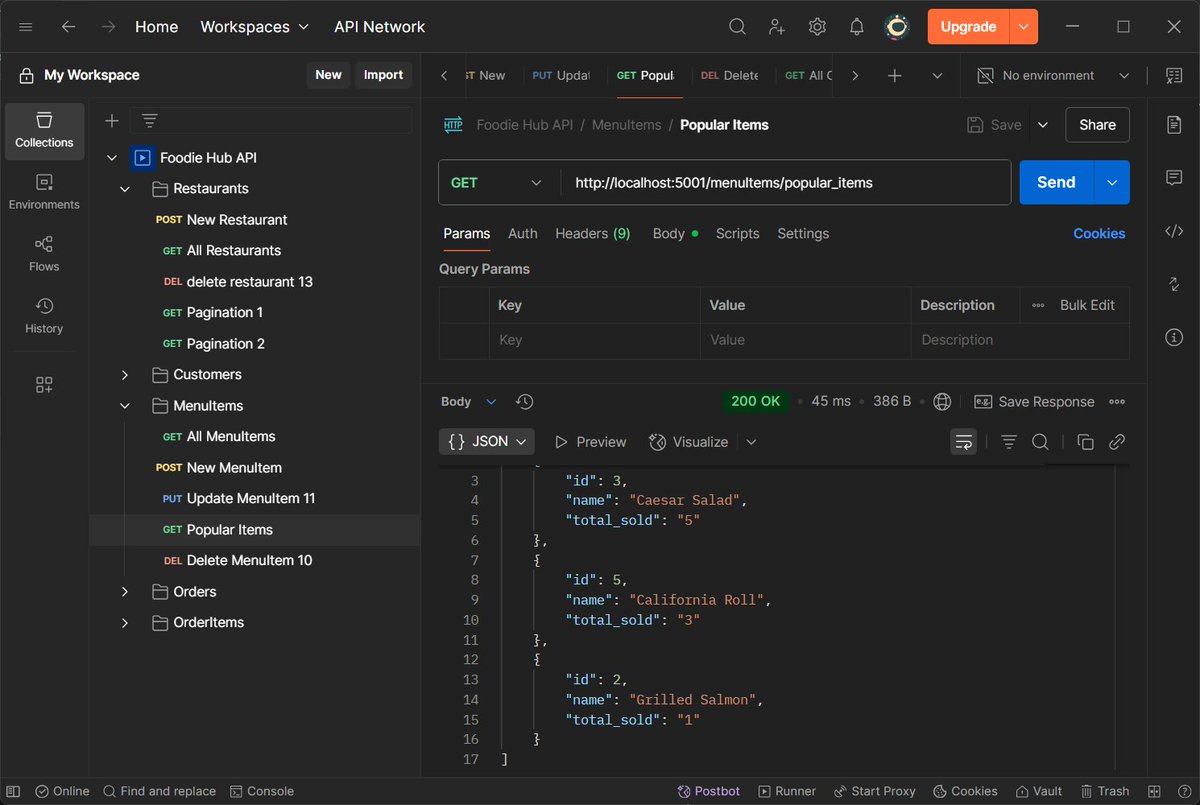Create new collection with plus icon

(x=112, y=121)
